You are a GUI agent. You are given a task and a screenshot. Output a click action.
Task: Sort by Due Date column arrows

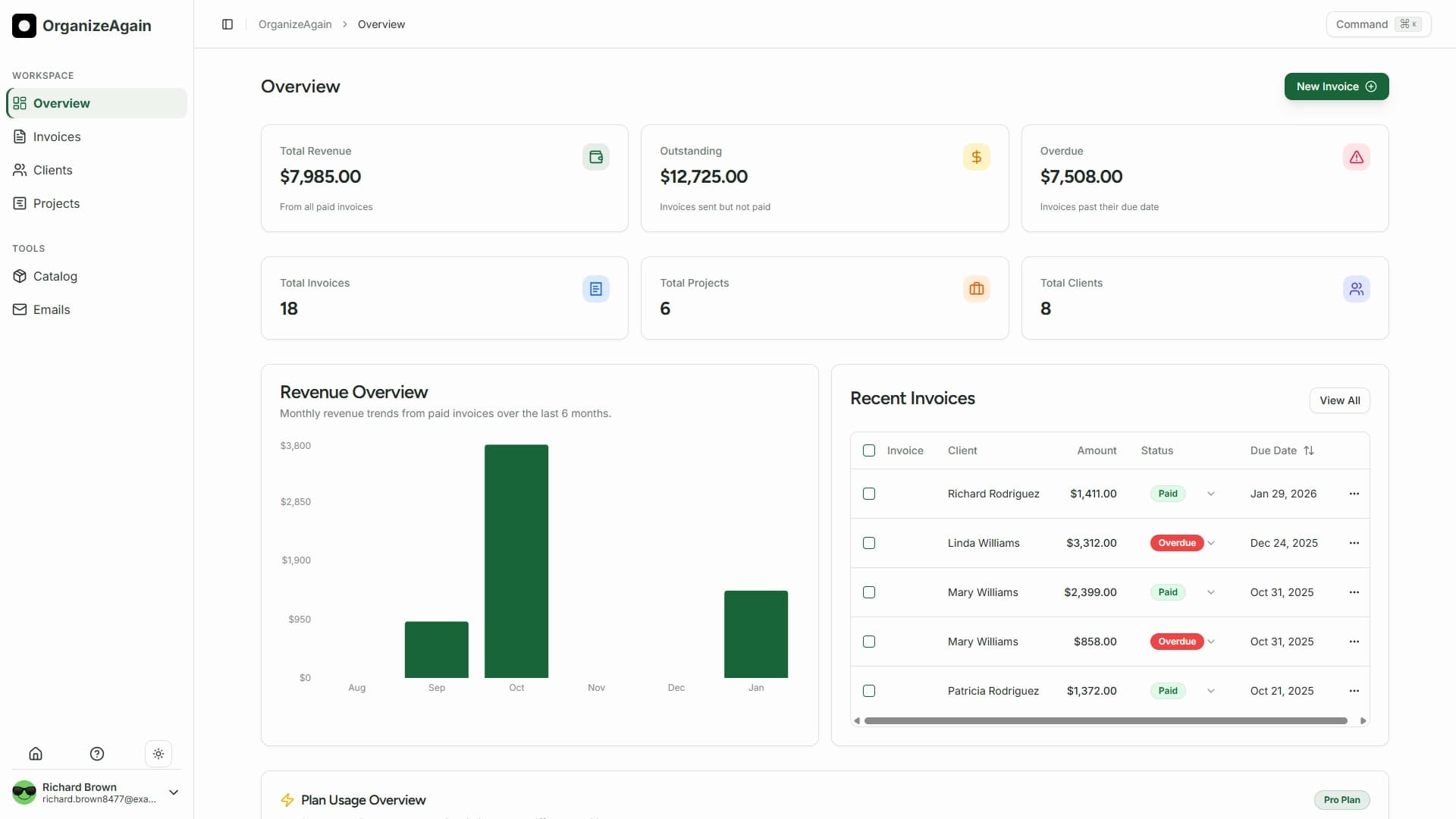click(x=1309, y=450)
